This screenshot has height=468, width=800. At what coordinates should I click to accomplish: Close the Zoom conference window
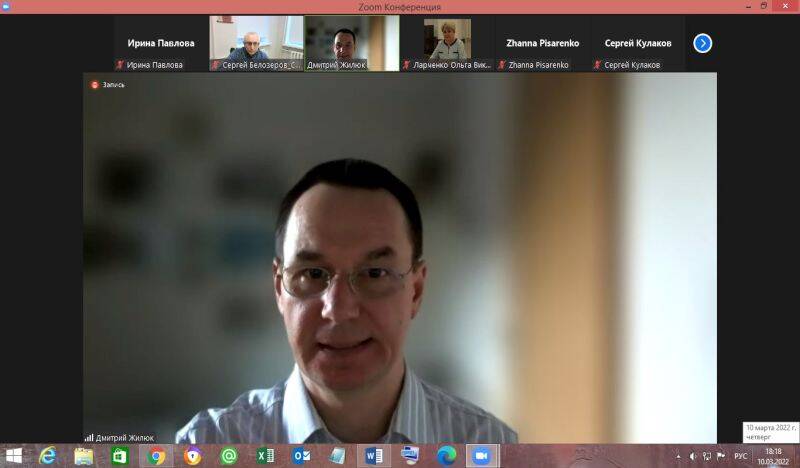click(786, 6)
